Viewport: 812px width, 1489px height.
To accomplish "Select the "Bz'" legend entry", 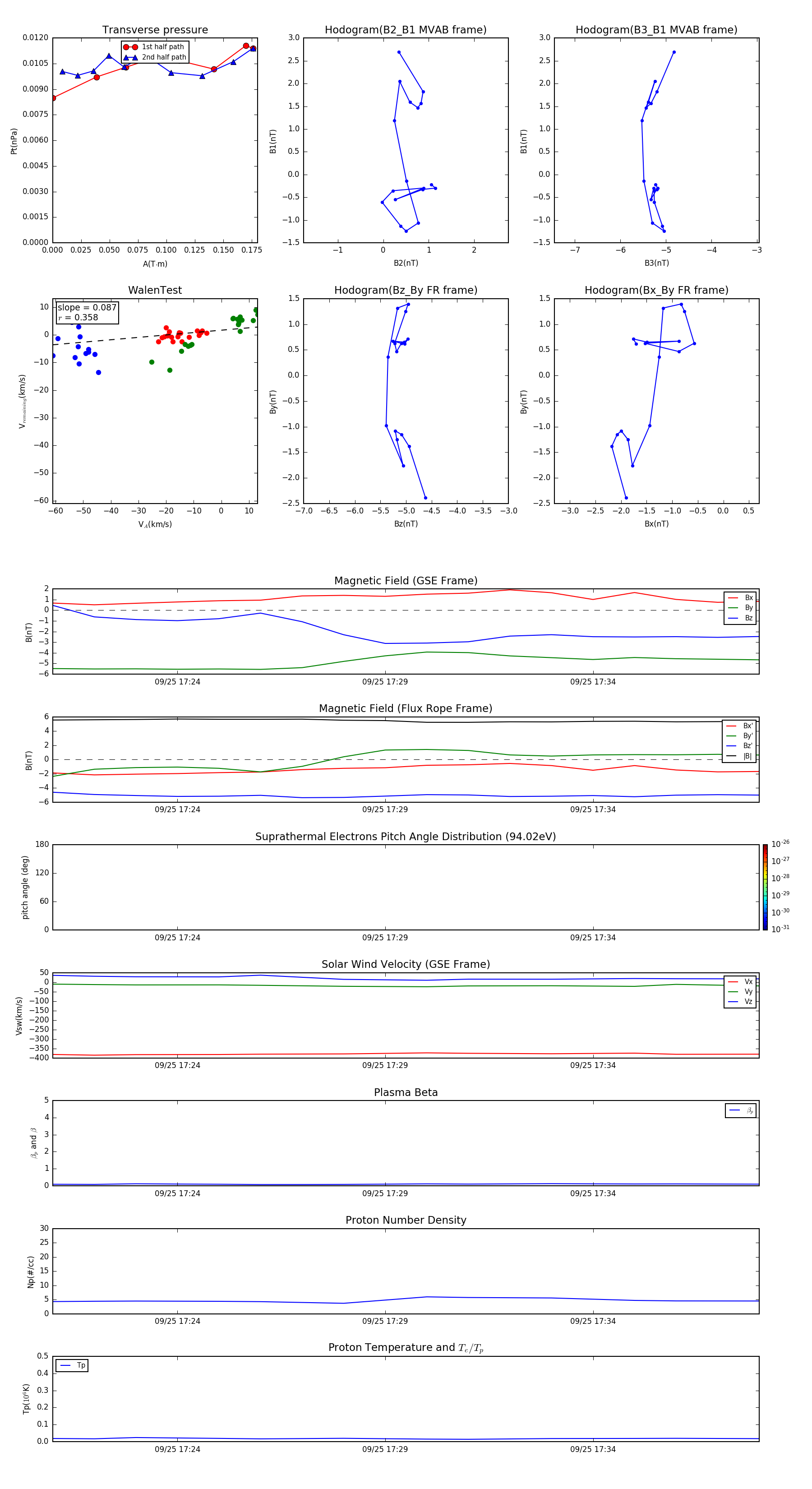I will pos(739,746).
